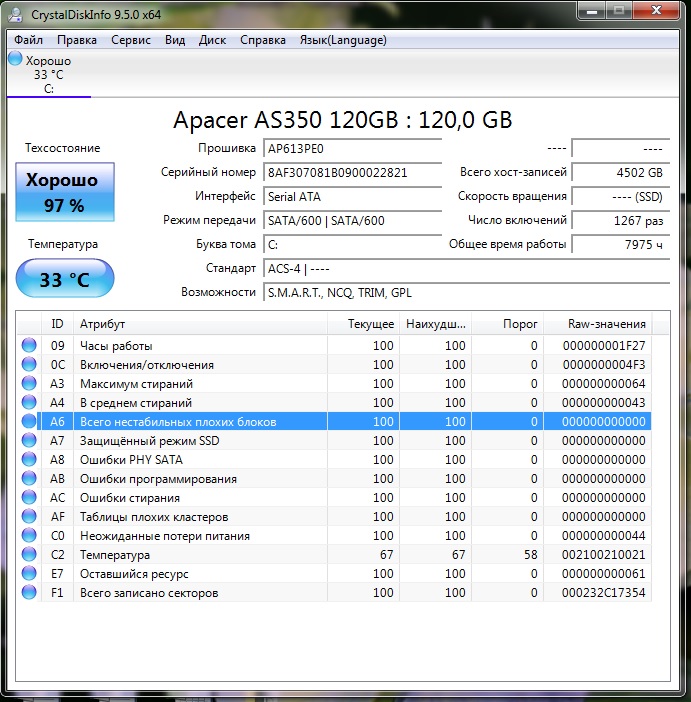This screenshot has width=691, height=702.
Task: Maximize the CrystalDiskInfo window
Action: coord(619,11)
